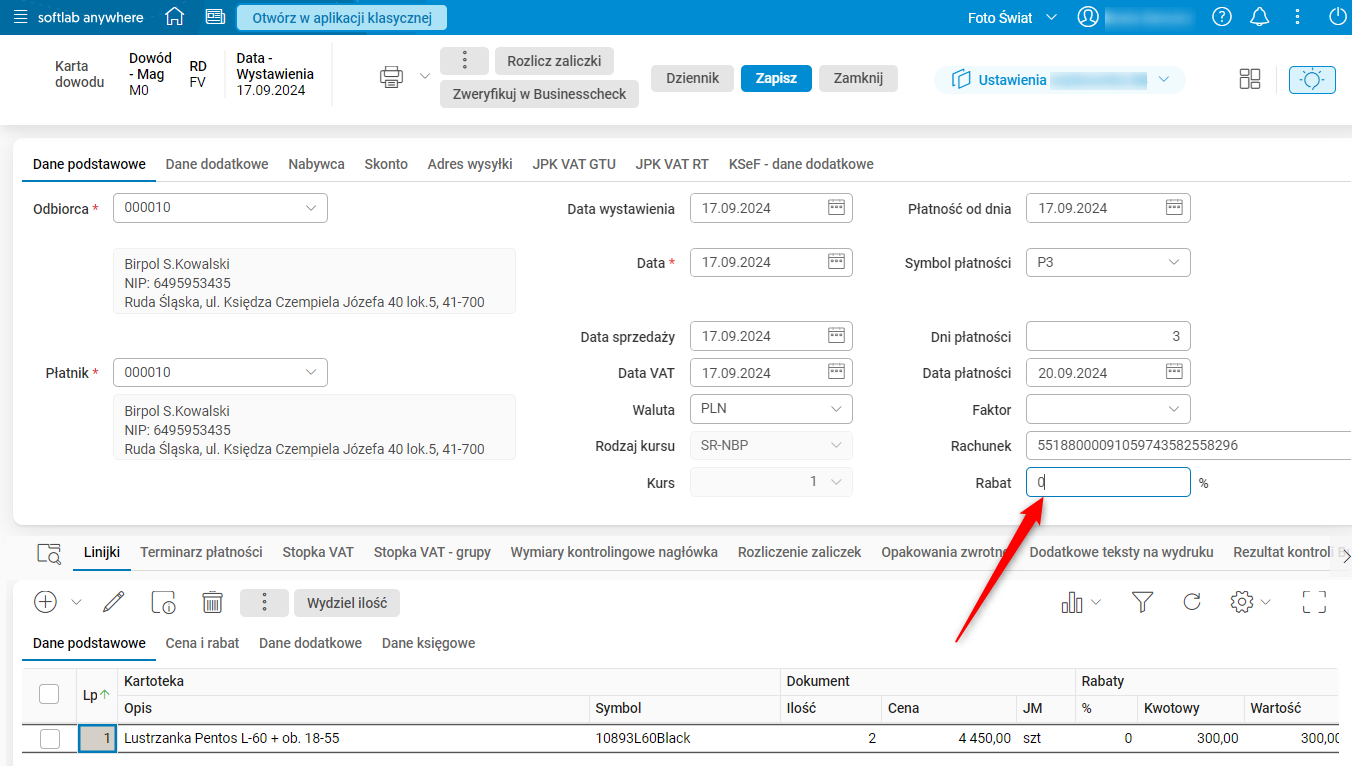
Task: Expand the Foto Świat company dropdown
Action: pyautogui.click(x=1052, y=18)
